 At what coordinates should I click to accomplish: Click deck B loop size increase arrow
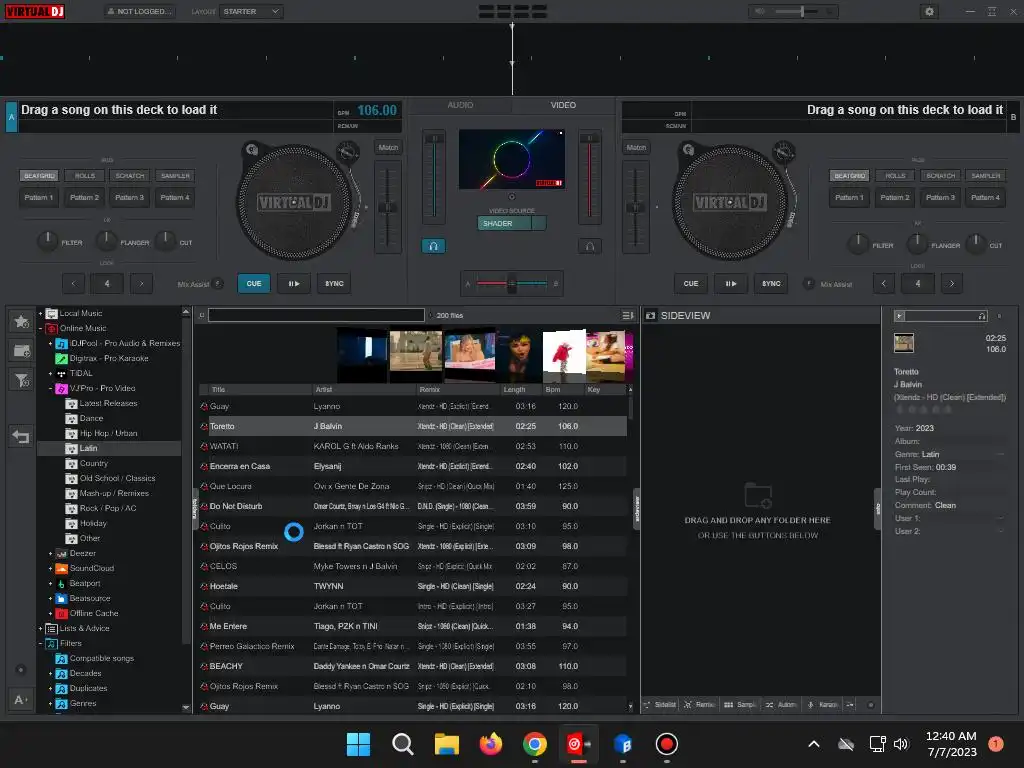952,283
